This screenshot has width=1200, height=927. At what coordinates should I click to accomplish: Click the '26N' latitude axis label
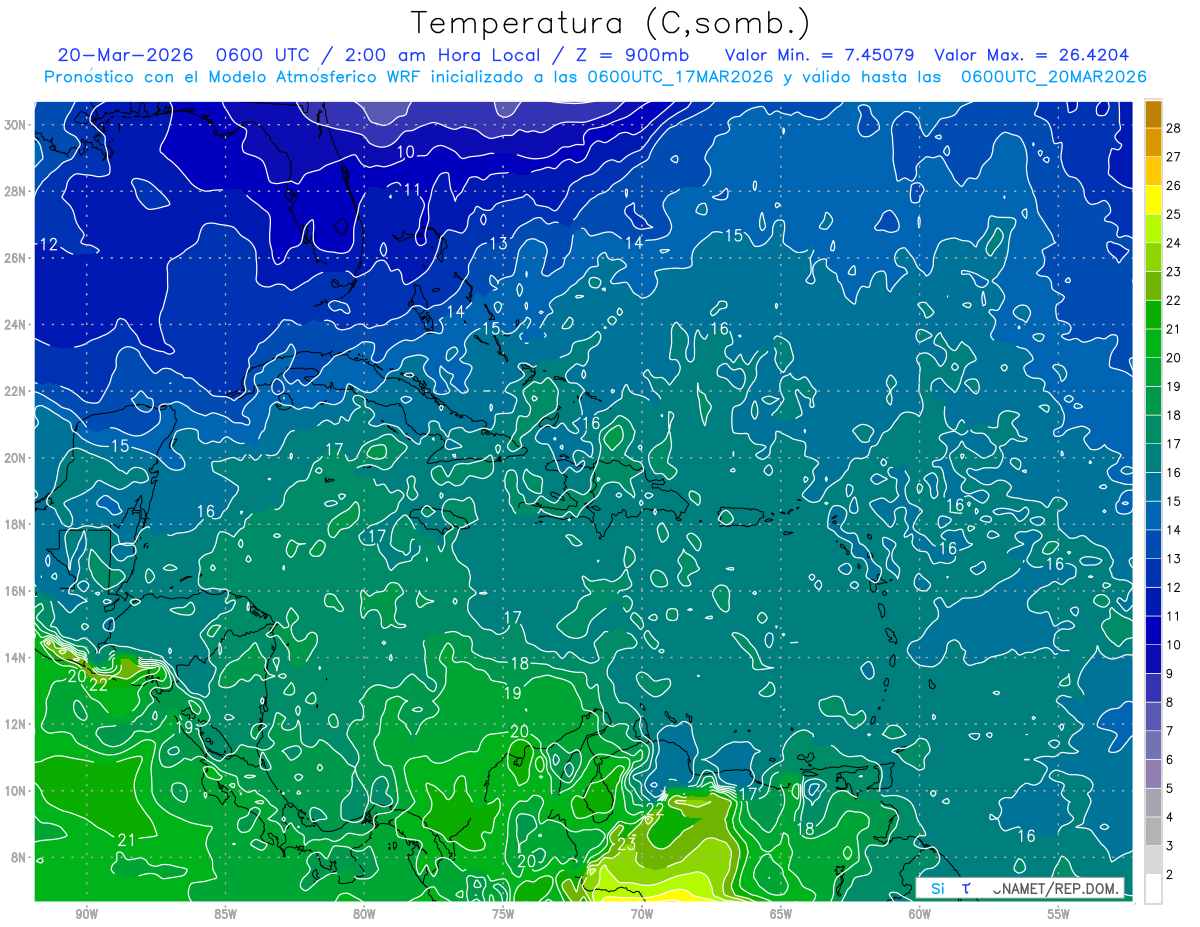click(x=17, y=258)
